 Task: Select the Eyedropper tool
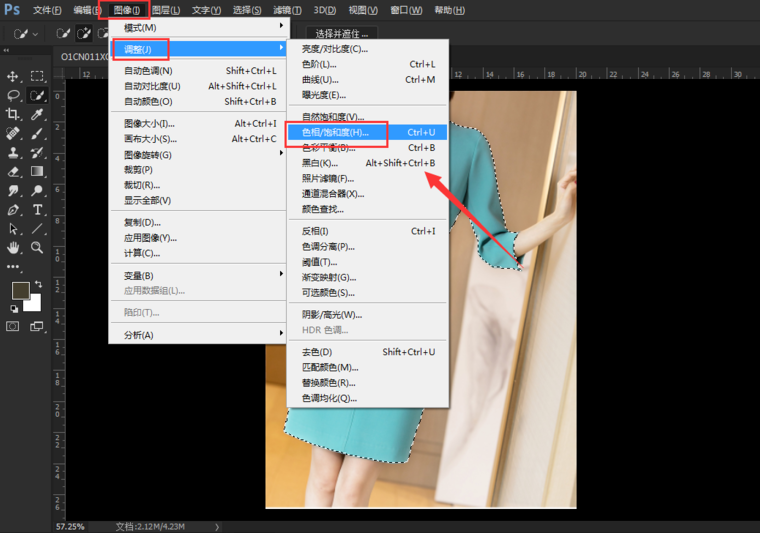click(37, 114)
